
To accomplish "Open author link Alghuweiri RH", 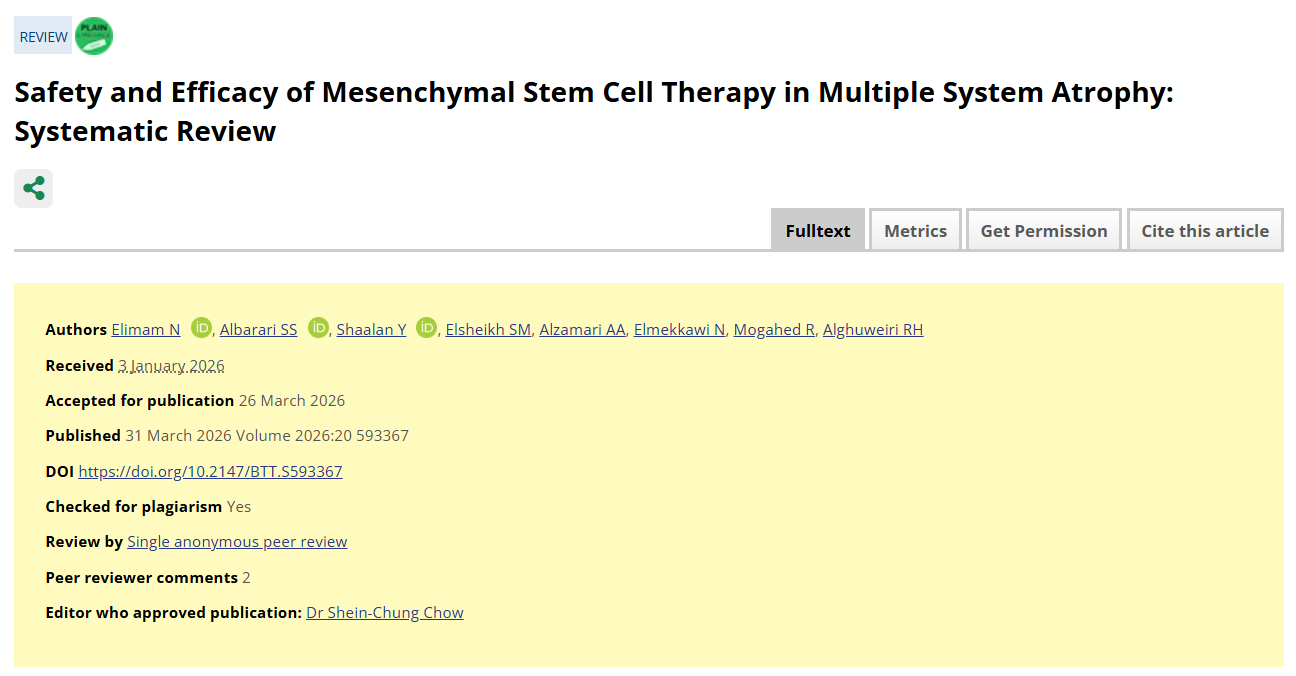I will 872,330.
